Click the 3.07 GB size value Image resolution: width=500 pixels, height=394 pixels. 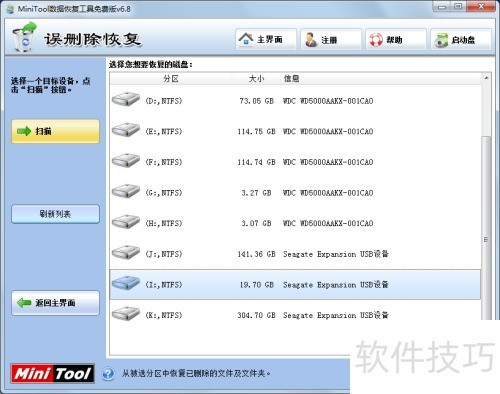[x=256, y=223]
